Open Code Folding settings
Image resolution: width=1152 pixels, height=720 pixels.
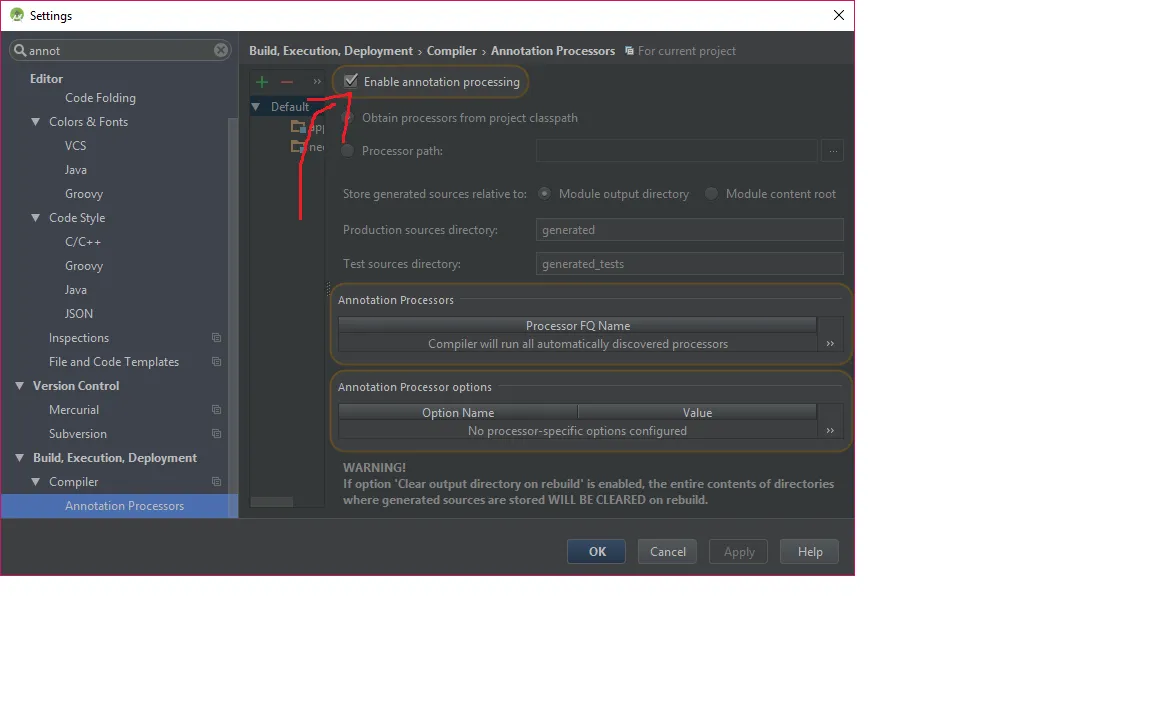(x=100, y=98)
